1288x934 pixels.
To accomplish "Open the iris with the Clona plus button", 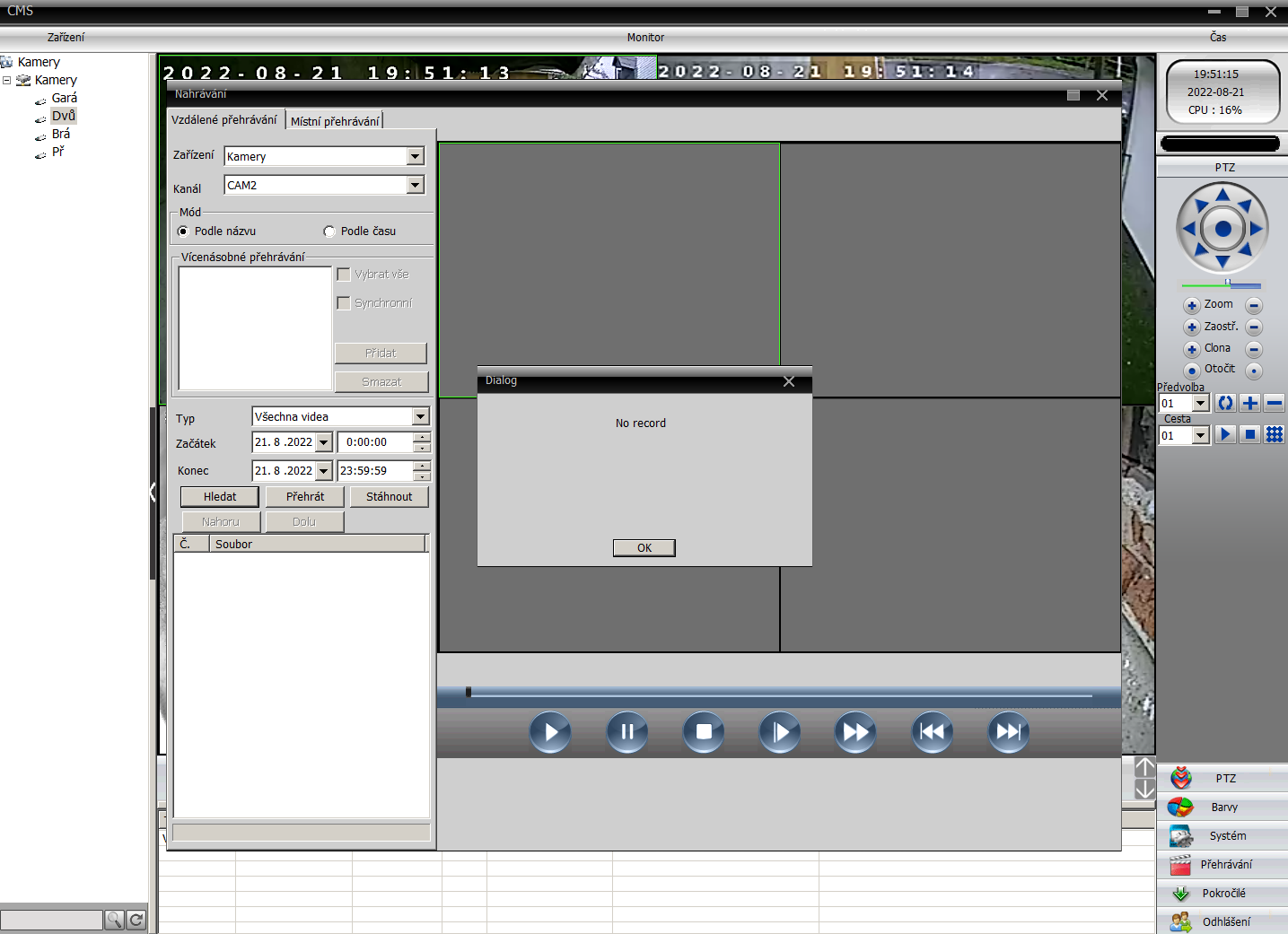I will pyautogui.click(x=1192, y=349).
